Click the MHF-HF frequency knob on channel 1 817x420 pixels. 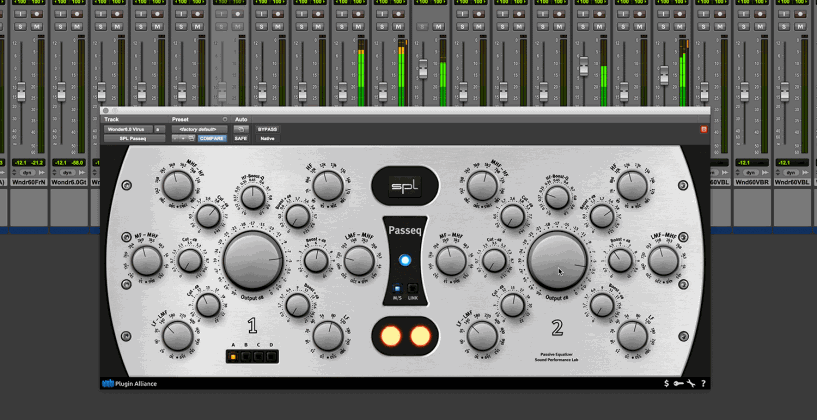tap(178, 186)
